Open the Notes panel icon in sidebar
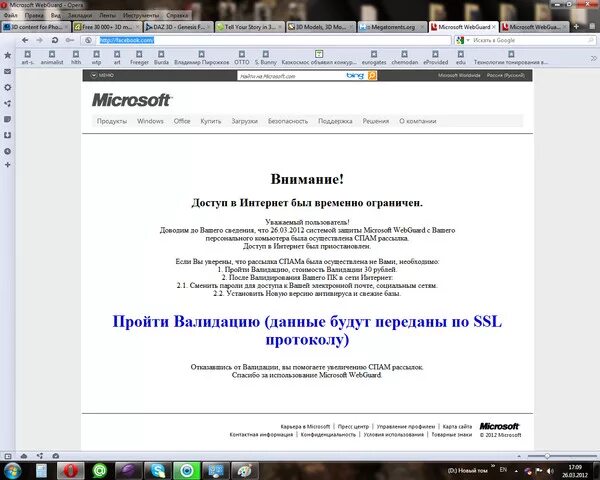 pyautogui.click(x=7, y=119)
